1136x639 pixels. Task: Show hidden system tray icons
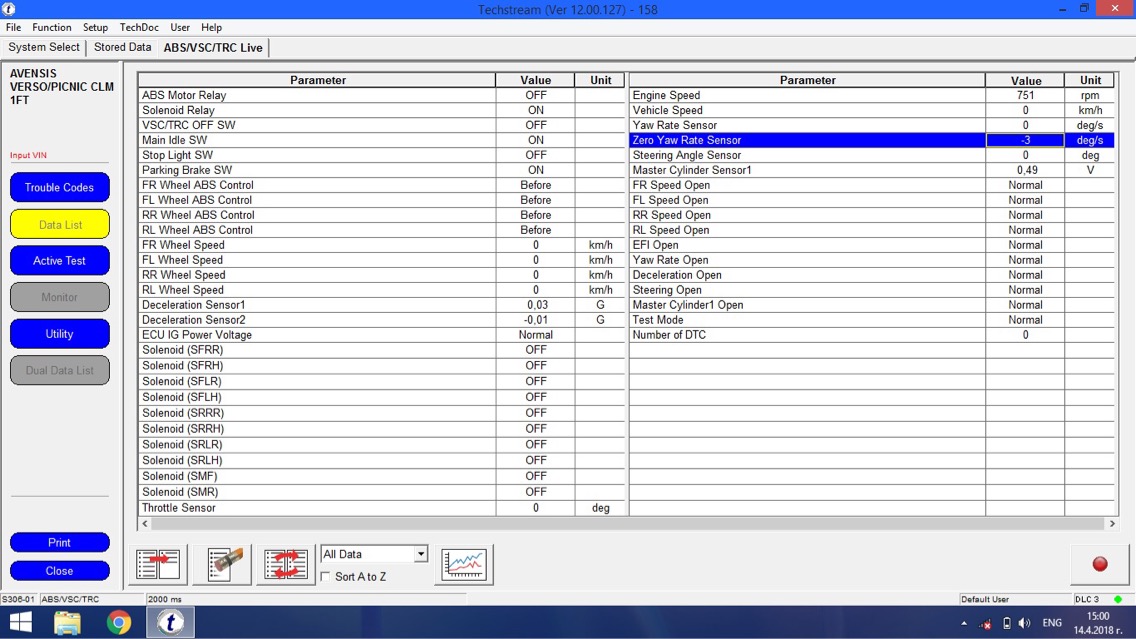[964, 623]
